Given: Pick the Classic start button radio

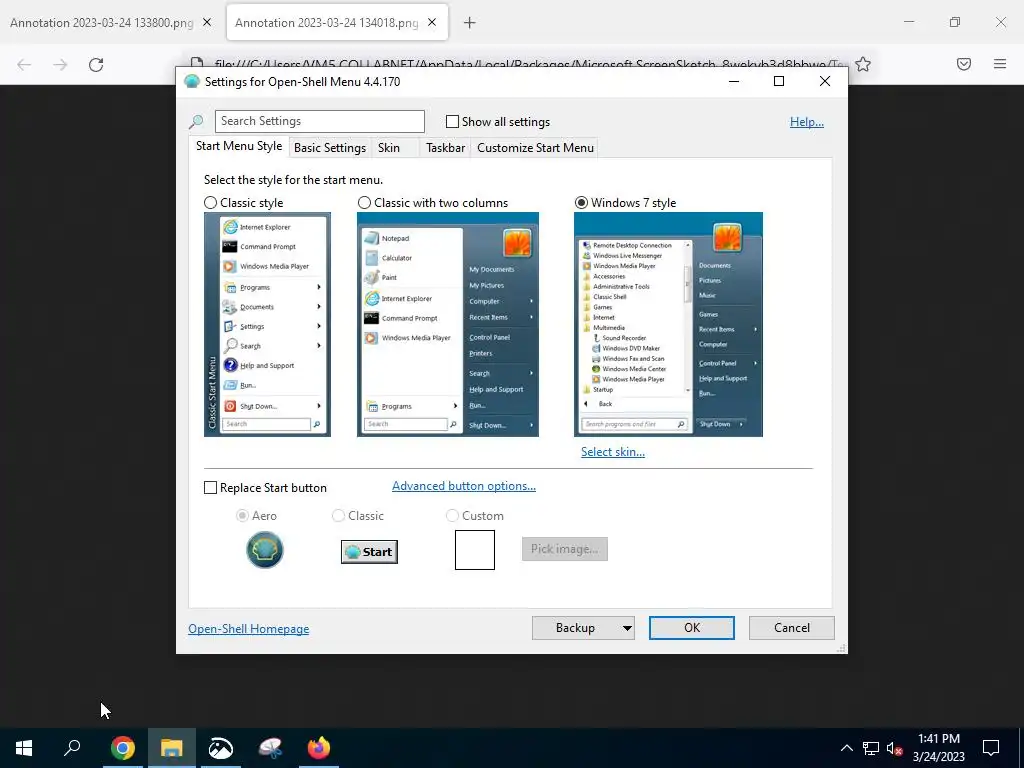Looking at the screenshot, I should [x=338, y=516].
